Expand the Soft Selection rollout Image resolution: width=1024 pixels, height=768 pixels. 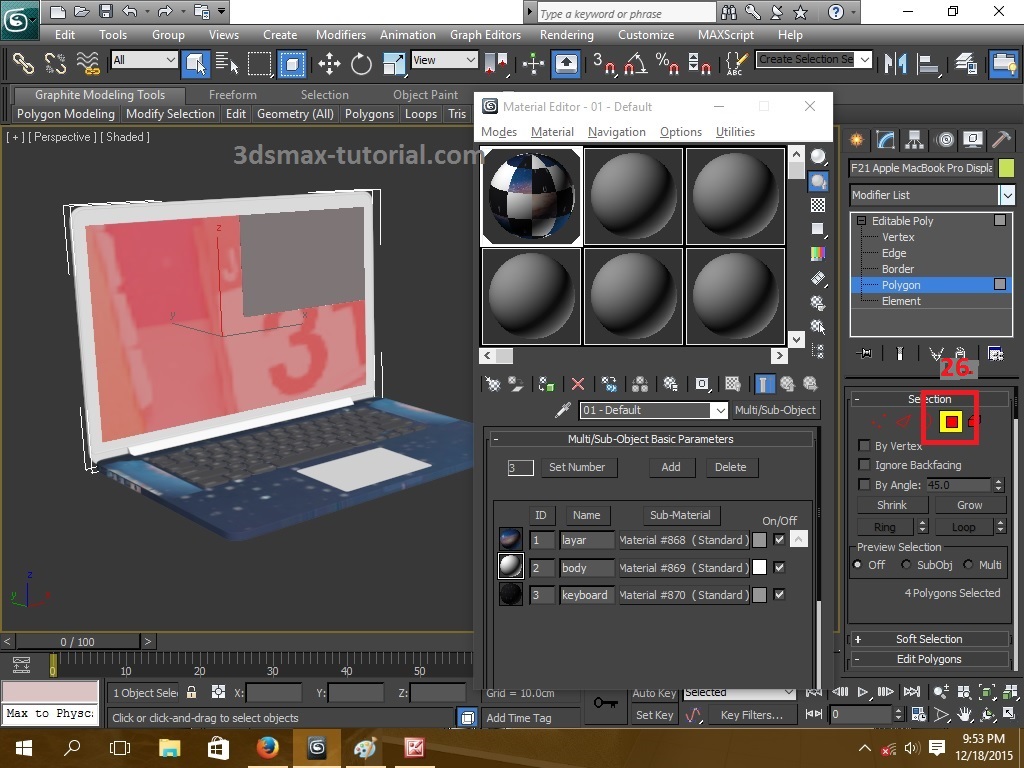(x=928, y=639)
